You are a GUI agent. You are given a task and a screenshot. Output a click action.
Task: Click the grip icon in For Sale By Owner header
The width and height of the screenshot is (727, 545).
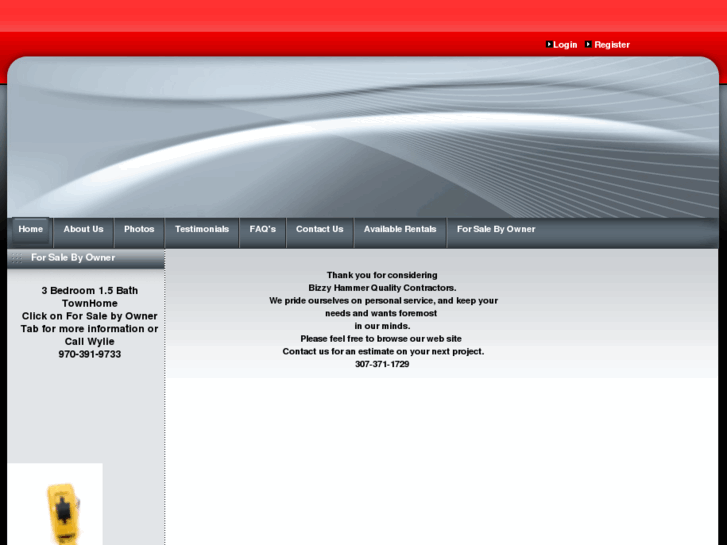point(17,258)
